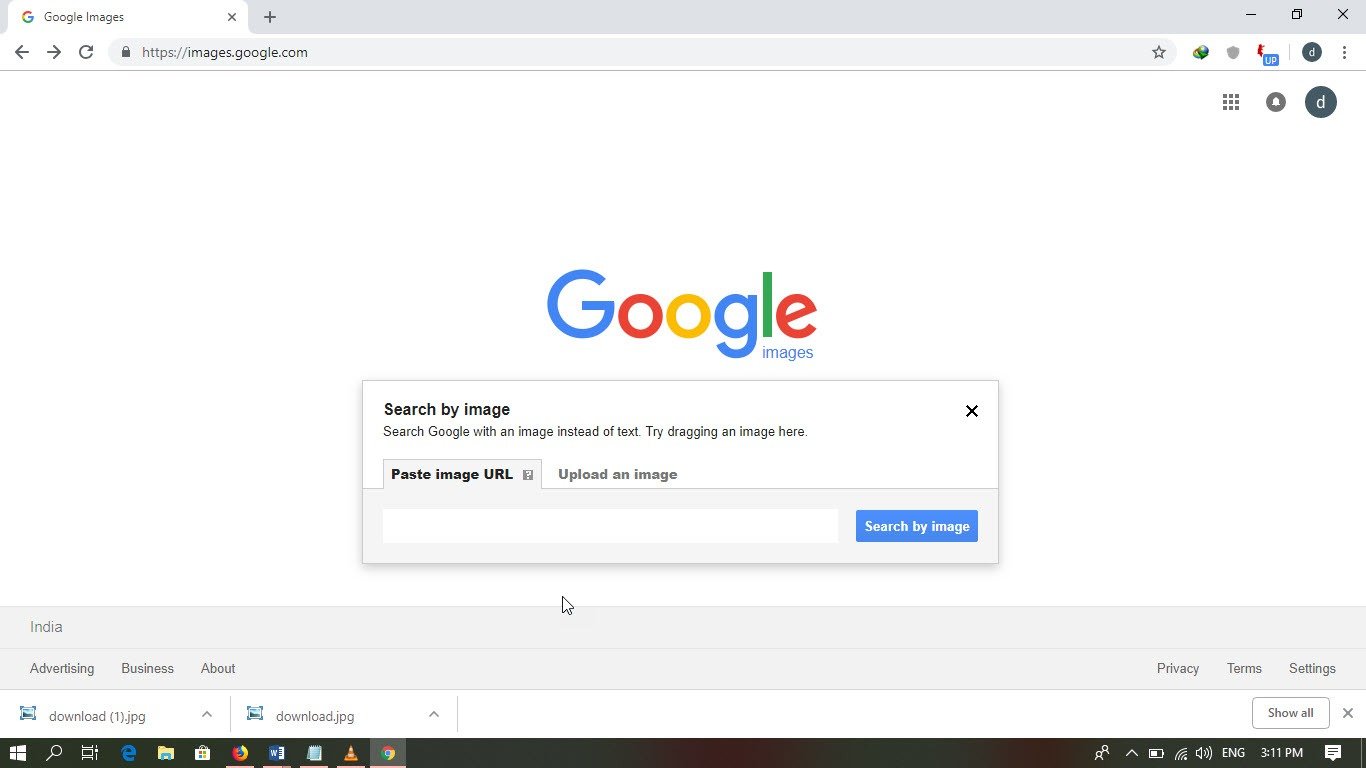
Task: Click the shield extension icon
Action: [x=1233, y=52]
